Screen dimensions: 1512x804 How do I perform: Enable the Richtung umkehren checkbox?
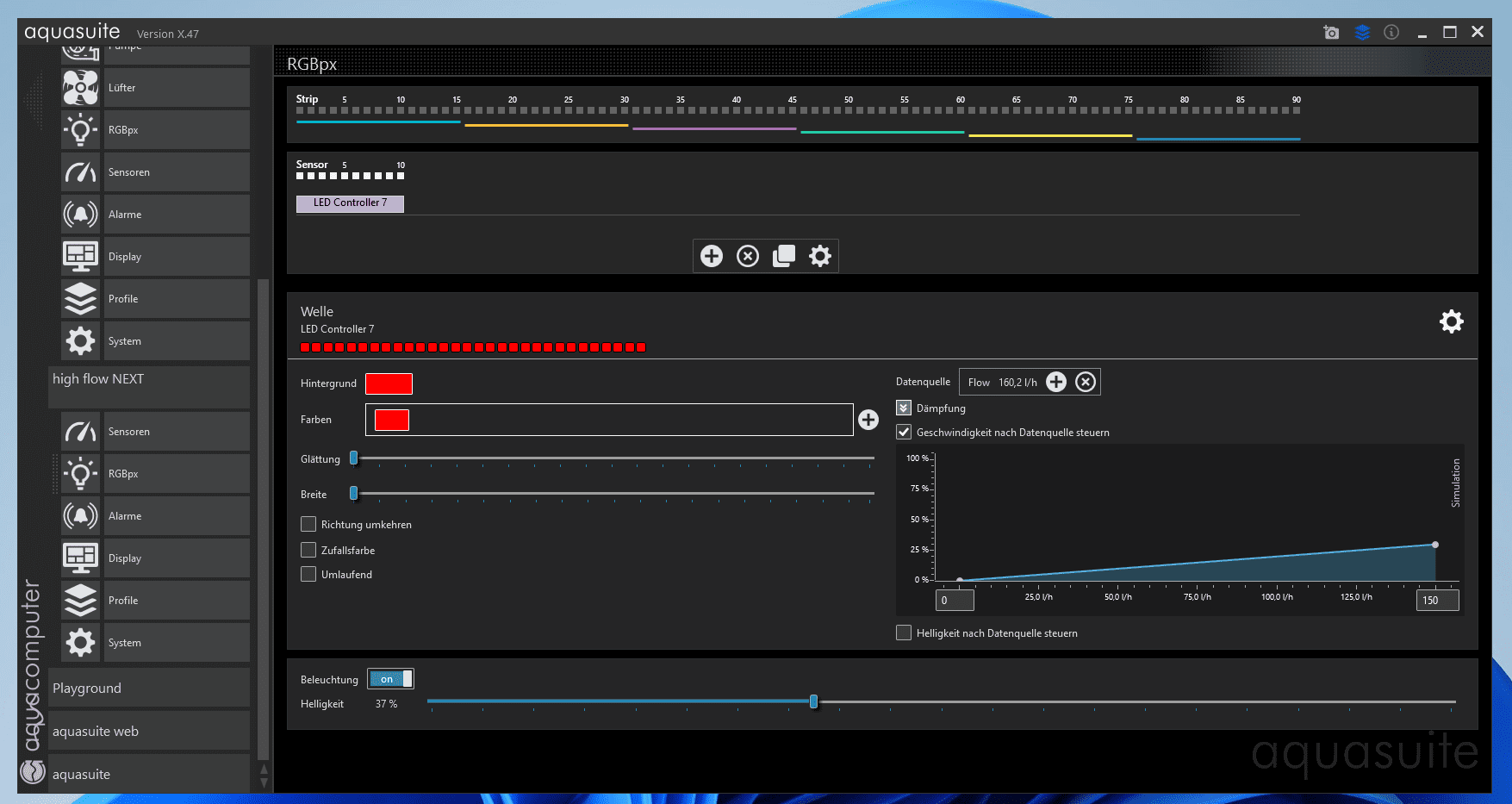308,524
